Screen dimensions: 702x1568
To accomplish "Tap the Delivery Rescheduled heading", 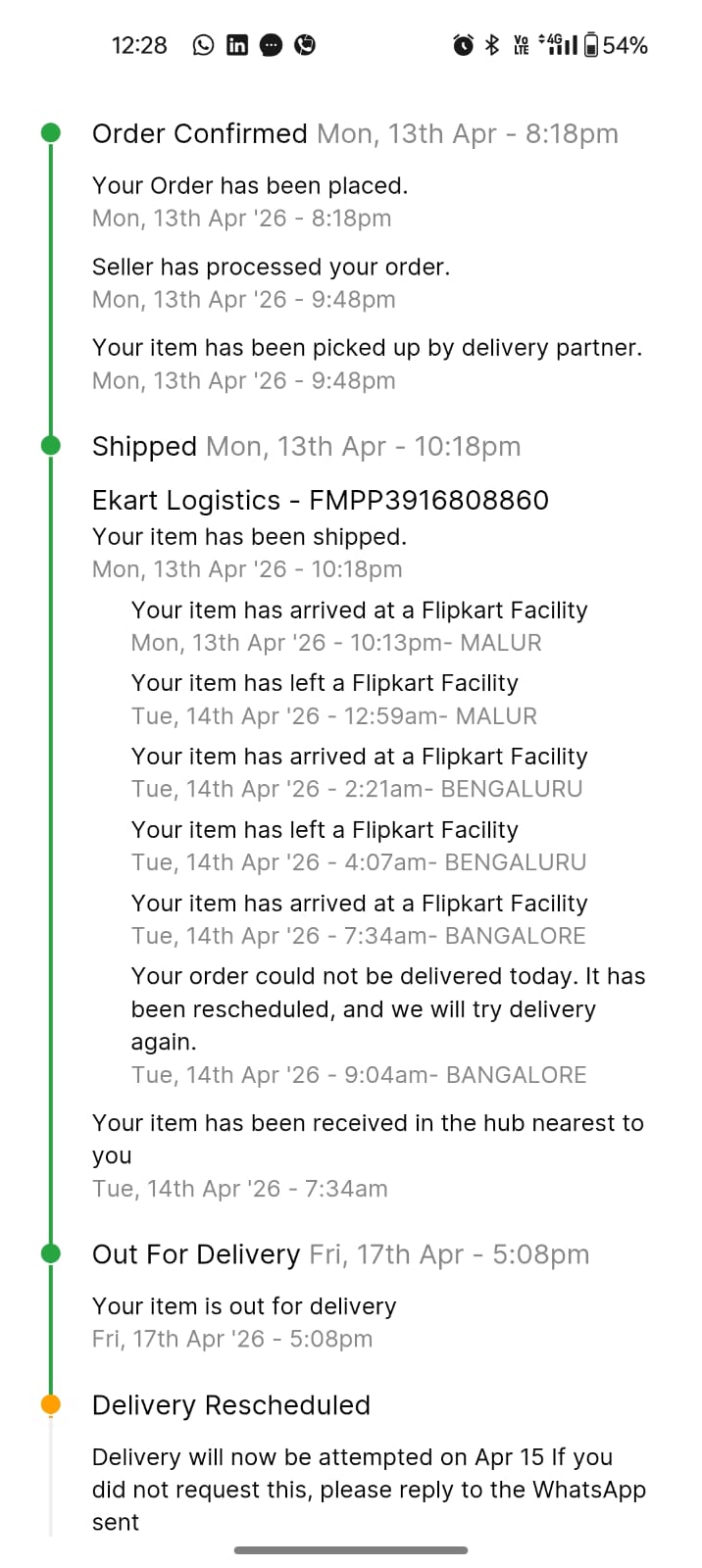I will pos(230,1404).
